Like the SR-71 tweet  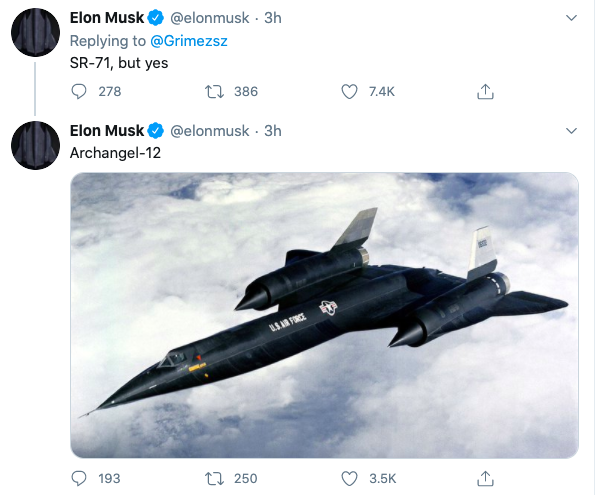pyautogui.click(x=349, y=91)
